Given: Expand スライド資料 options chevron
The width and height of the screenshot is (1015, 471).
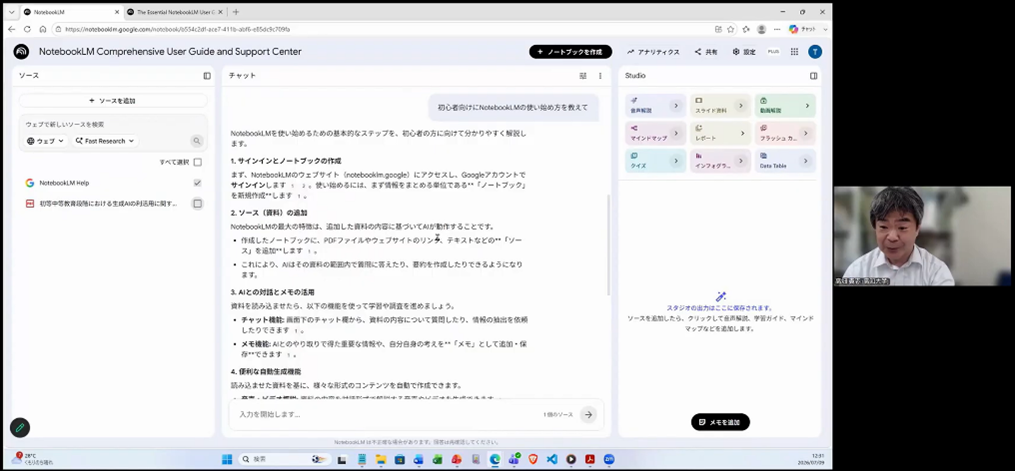Looking at the screenshot, I should (x=742, y=105).
